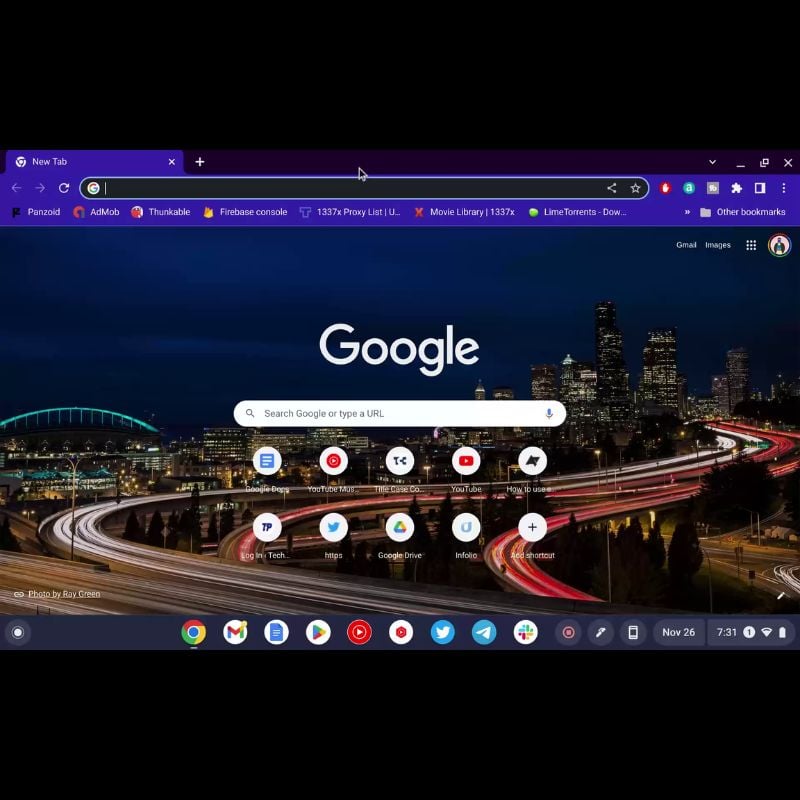This screenshot has width=800, height=800.
Task: Open the Infolio shortcut
Action: [466, 535]
